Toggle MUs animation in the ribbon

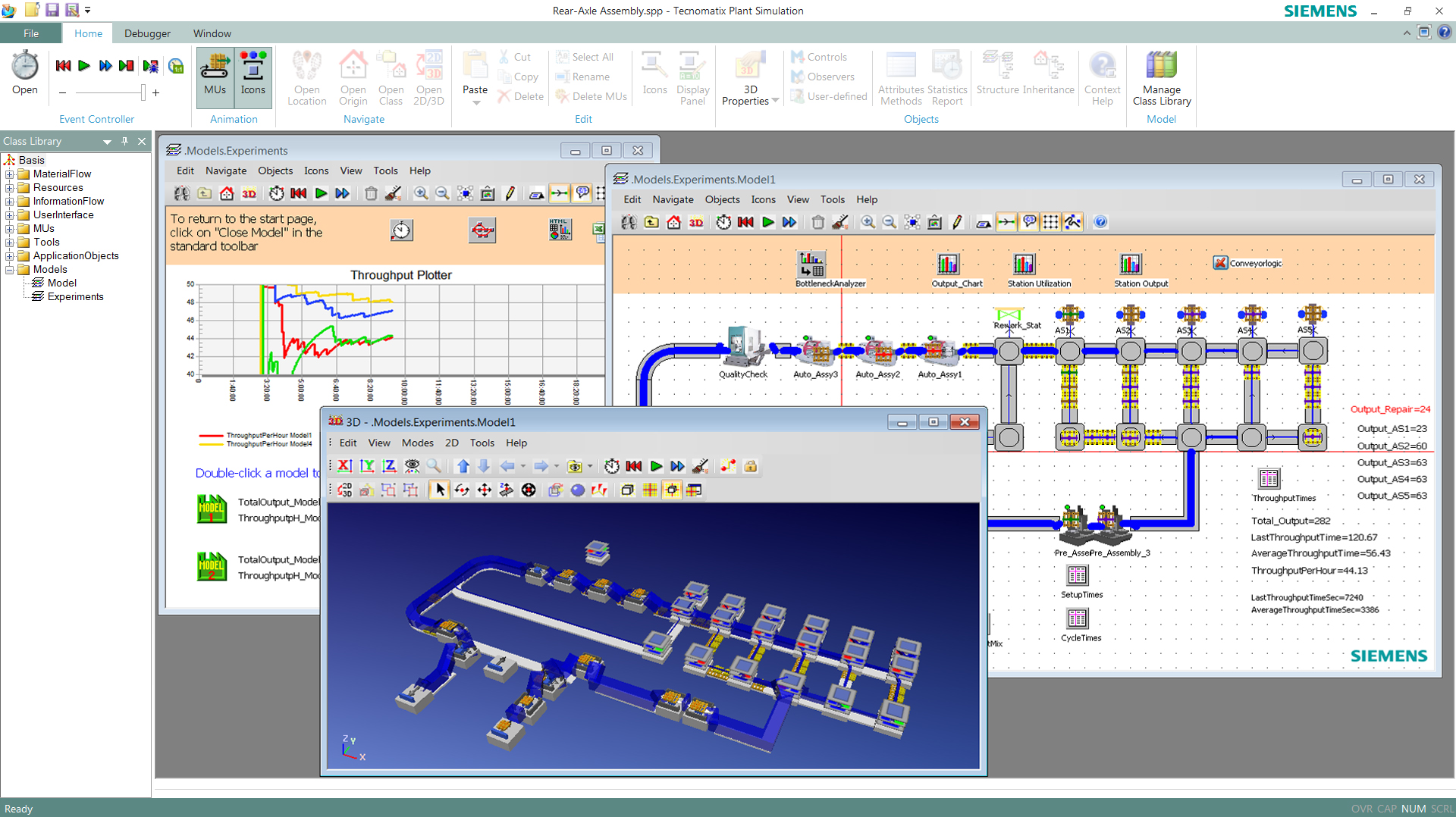tap(214, 76)
